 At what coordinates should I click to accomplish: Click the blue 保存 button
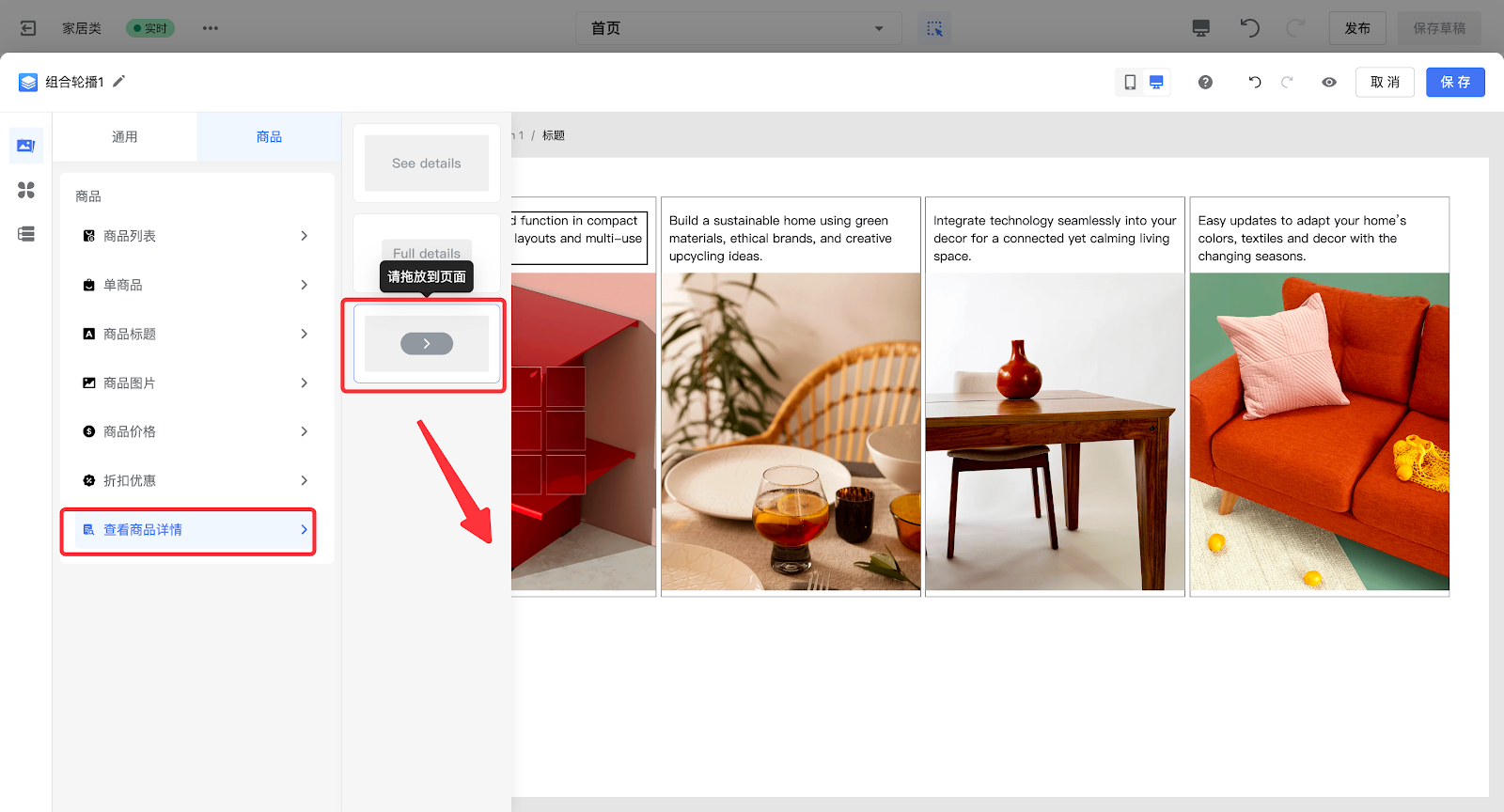click(1454, 83)
